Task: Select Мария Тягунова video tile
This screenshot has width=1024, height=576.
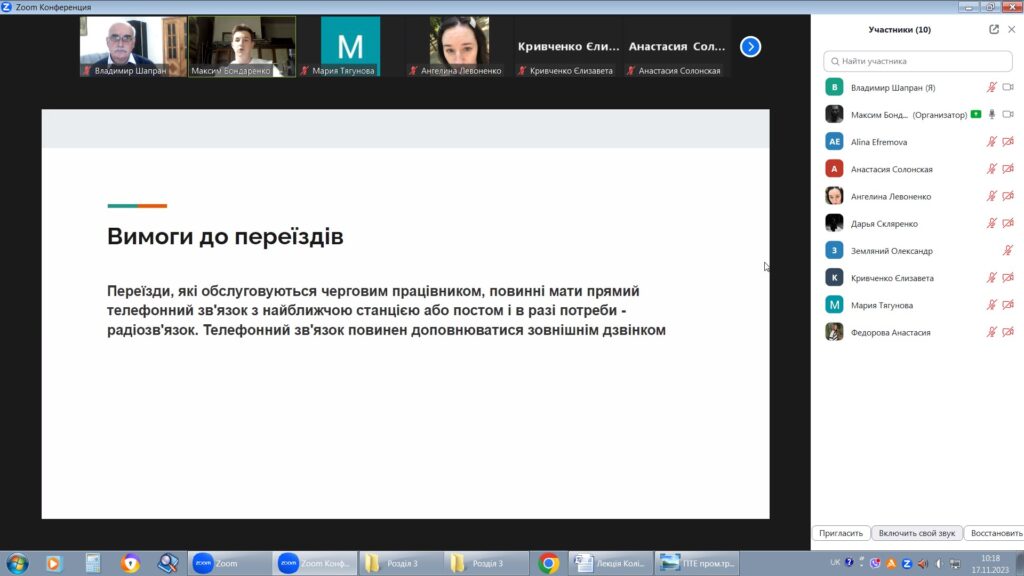Action: 350,46
